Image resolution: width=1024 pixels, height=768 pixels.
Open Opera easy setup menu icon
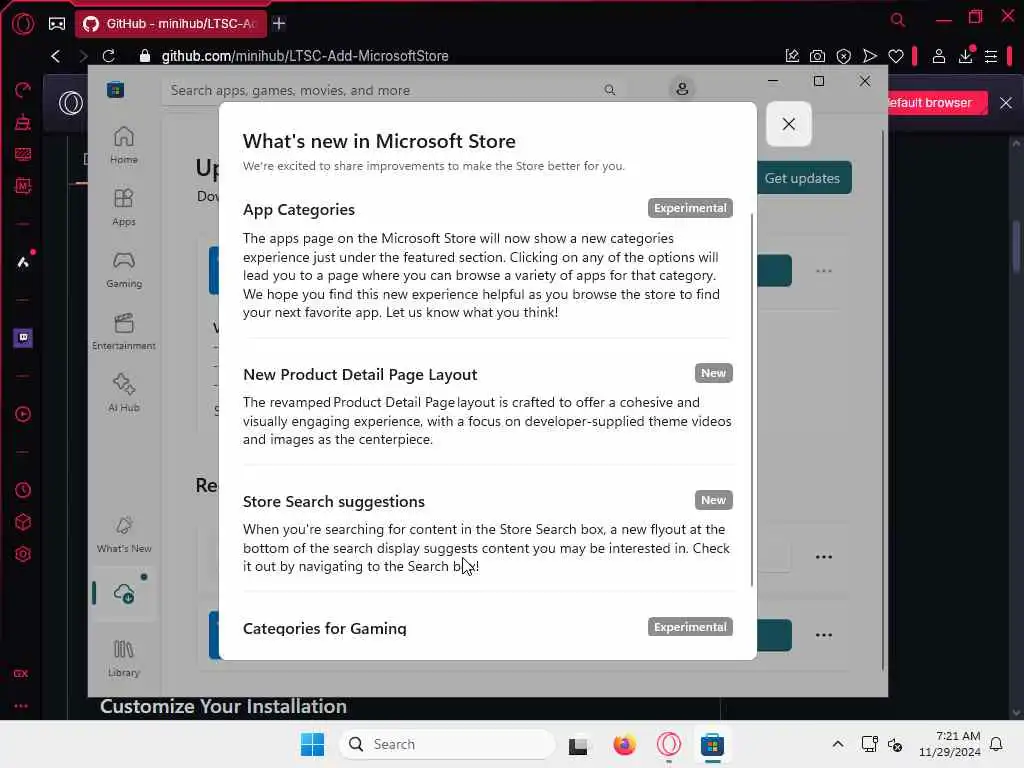click(x=991, y=56)
